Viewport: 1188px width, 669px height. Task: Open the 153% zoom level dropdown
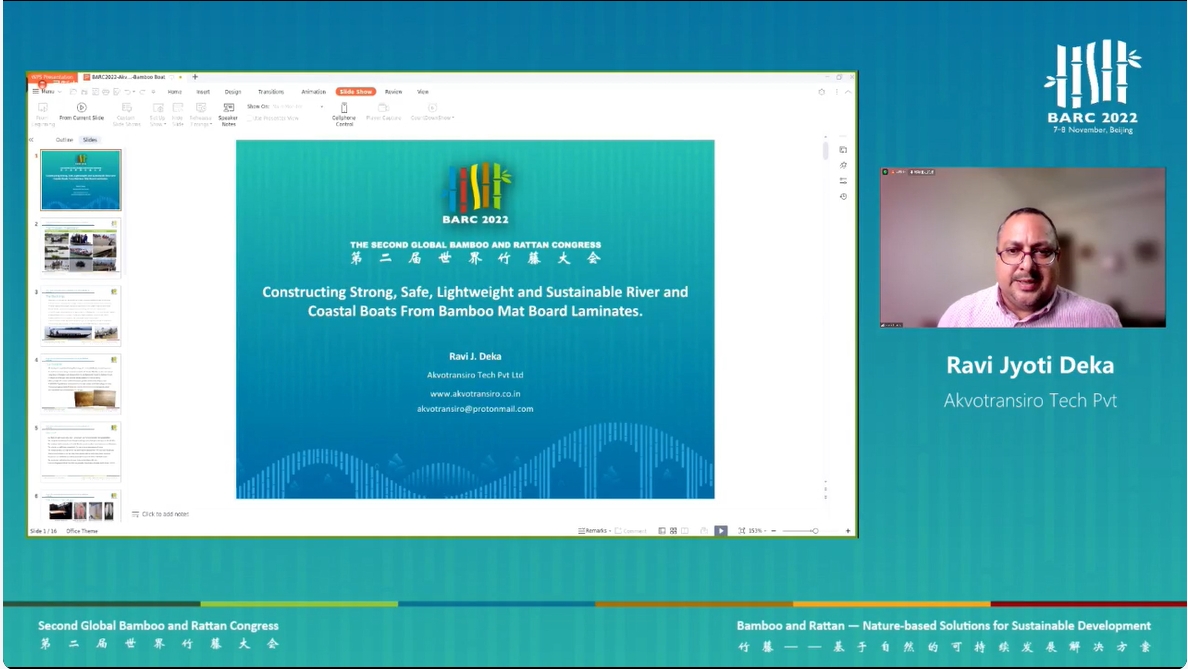758,531
